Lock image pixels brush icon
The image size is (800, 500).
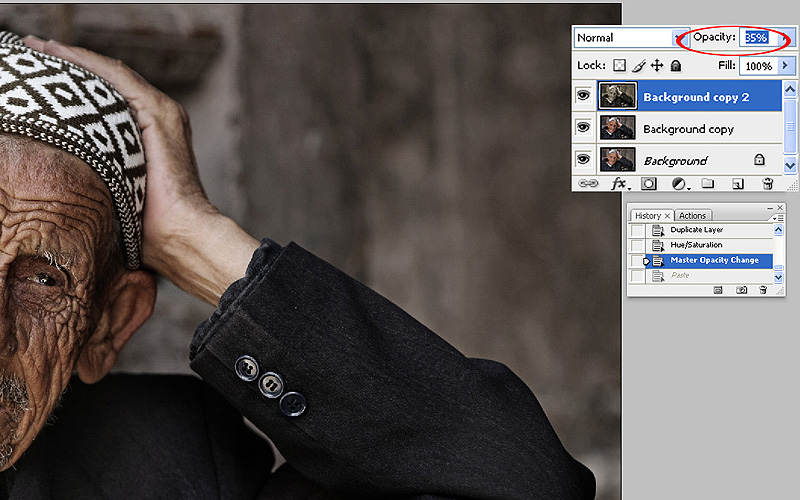pyautogui.click(x=638, y=66)
